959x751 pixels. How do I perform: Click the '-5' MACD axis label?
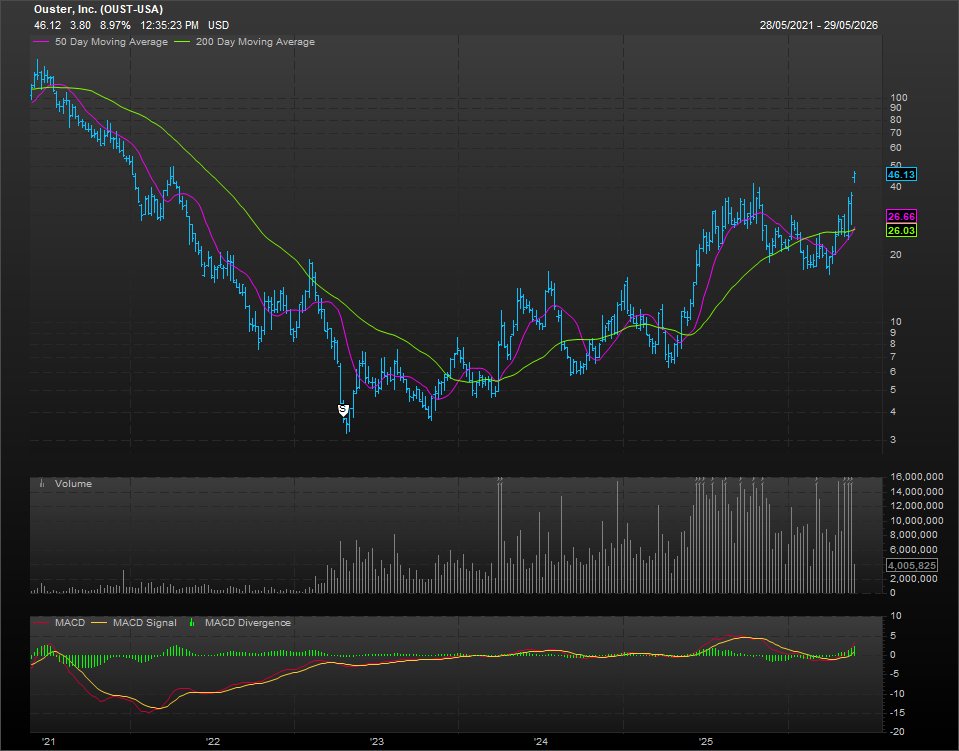pyautogui.click(x=895, y=674)
